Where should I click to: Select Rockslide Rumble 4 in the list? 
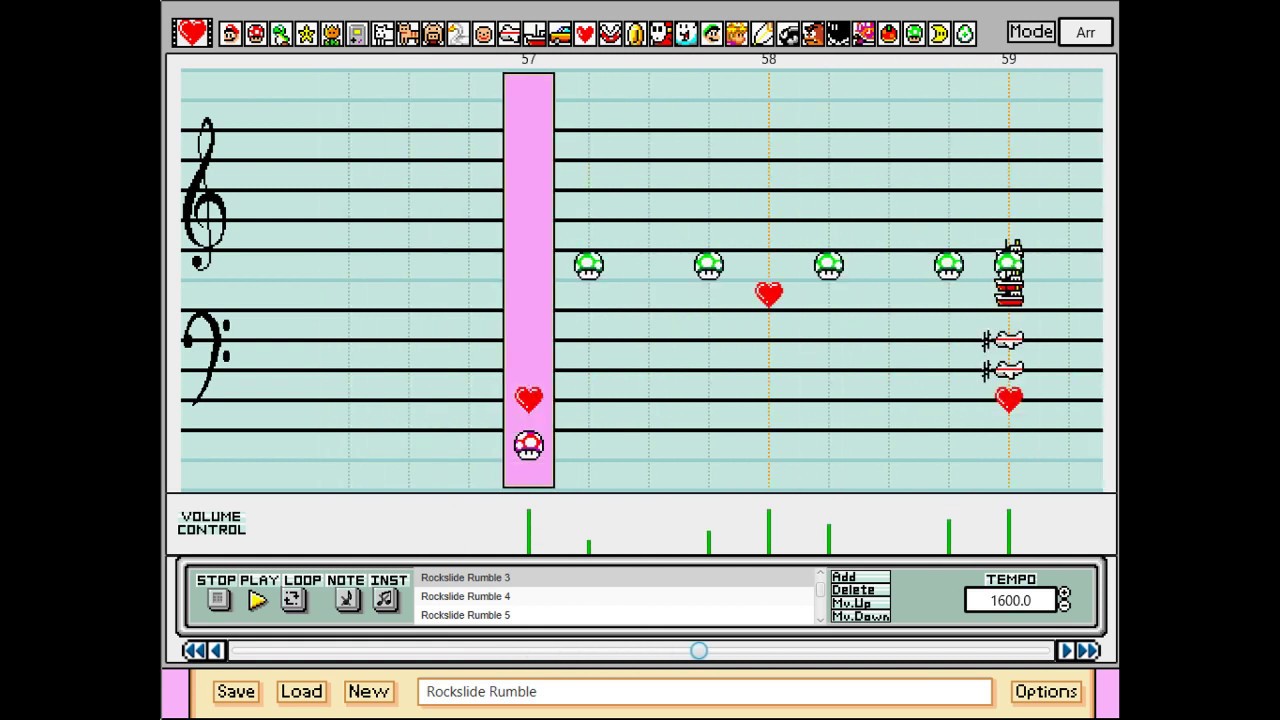pos(616,596)
